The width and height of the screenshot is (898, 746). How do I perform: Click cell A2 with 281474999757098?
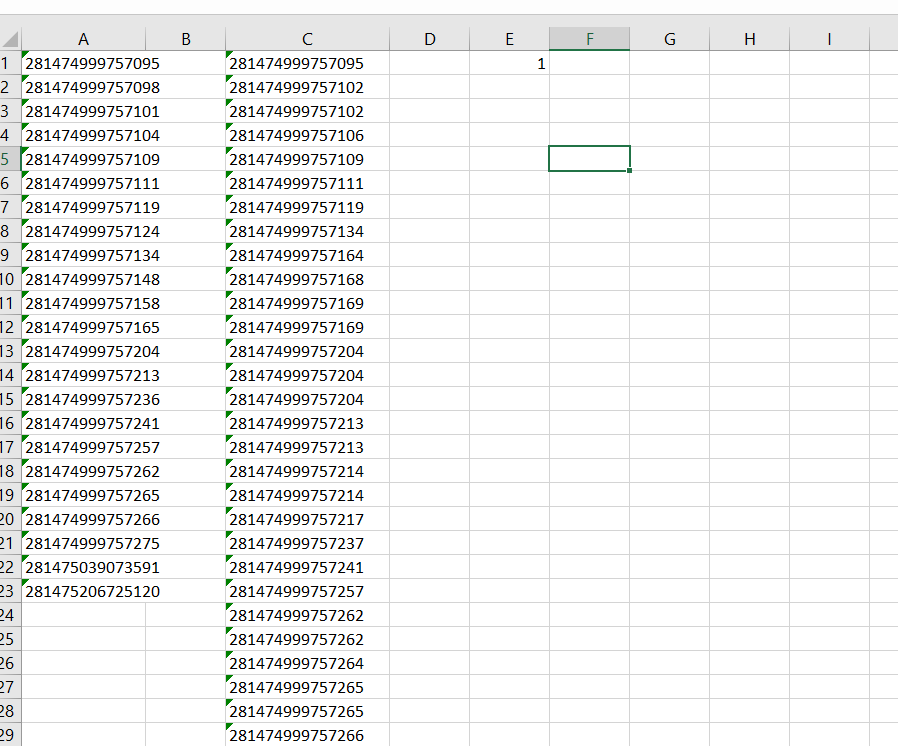click(84, 87)
